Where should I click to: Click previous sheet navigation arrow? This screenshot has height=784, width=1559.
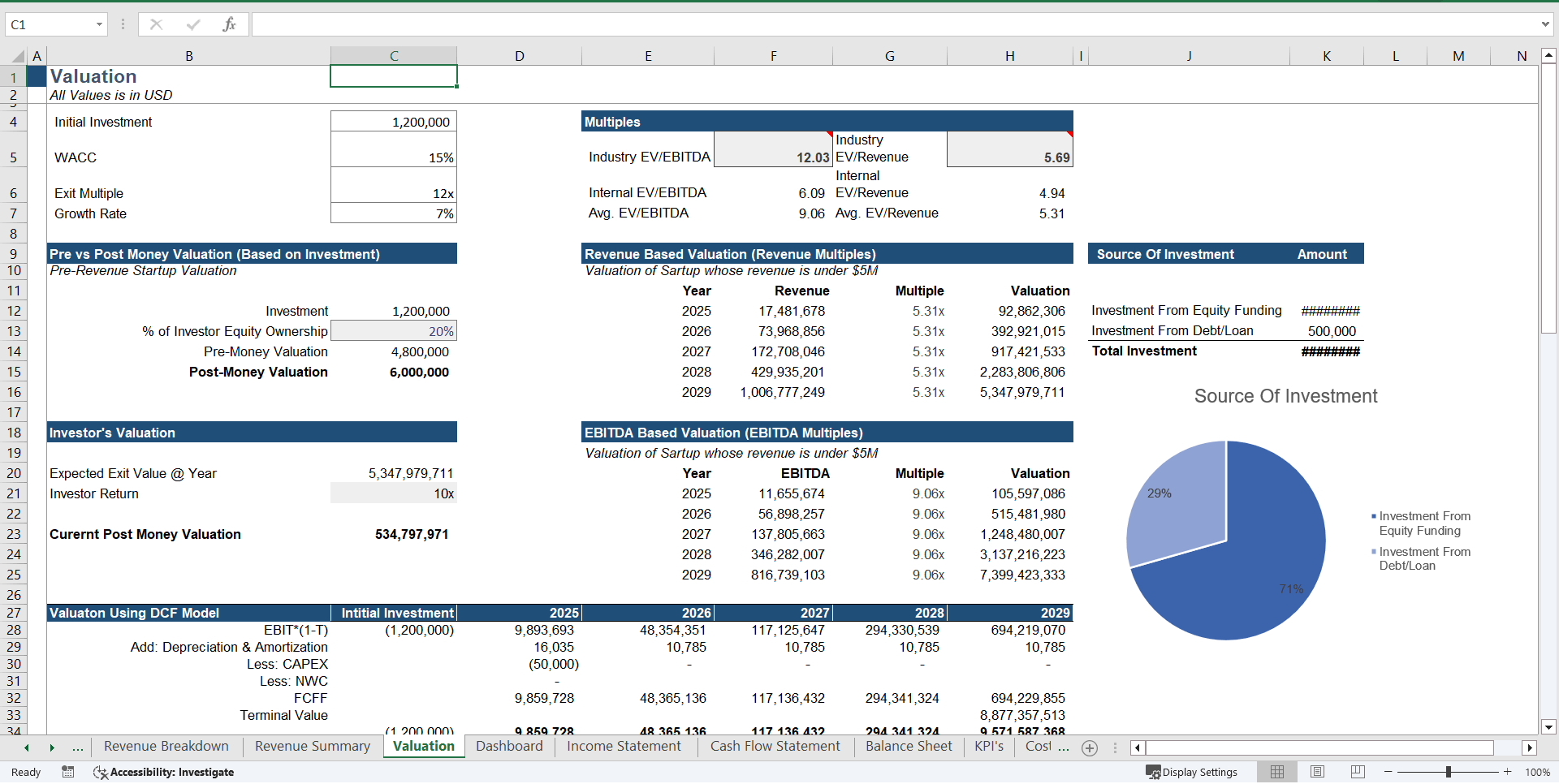(x=27, y=747)
